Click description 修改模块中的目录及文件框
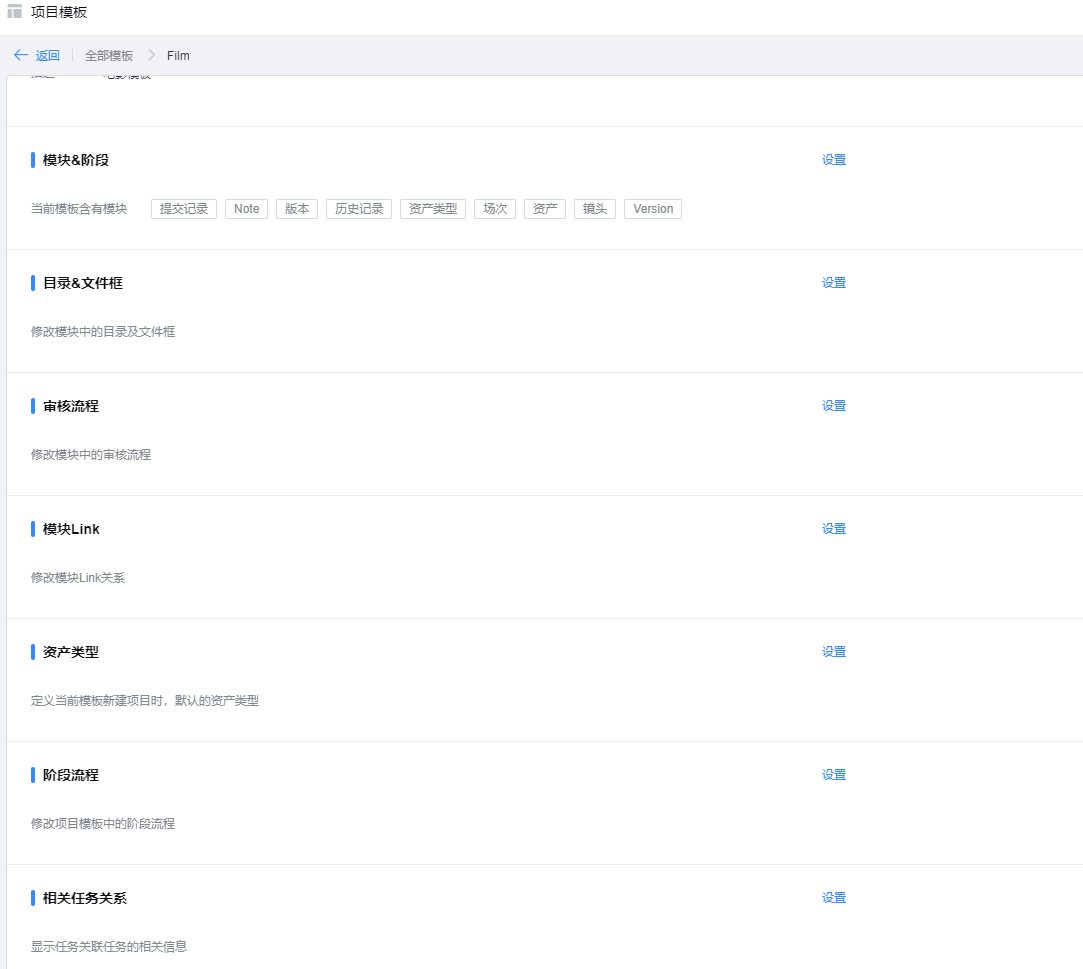The height and width of the screenshot is (969, 1083). (x=103, y=332)
